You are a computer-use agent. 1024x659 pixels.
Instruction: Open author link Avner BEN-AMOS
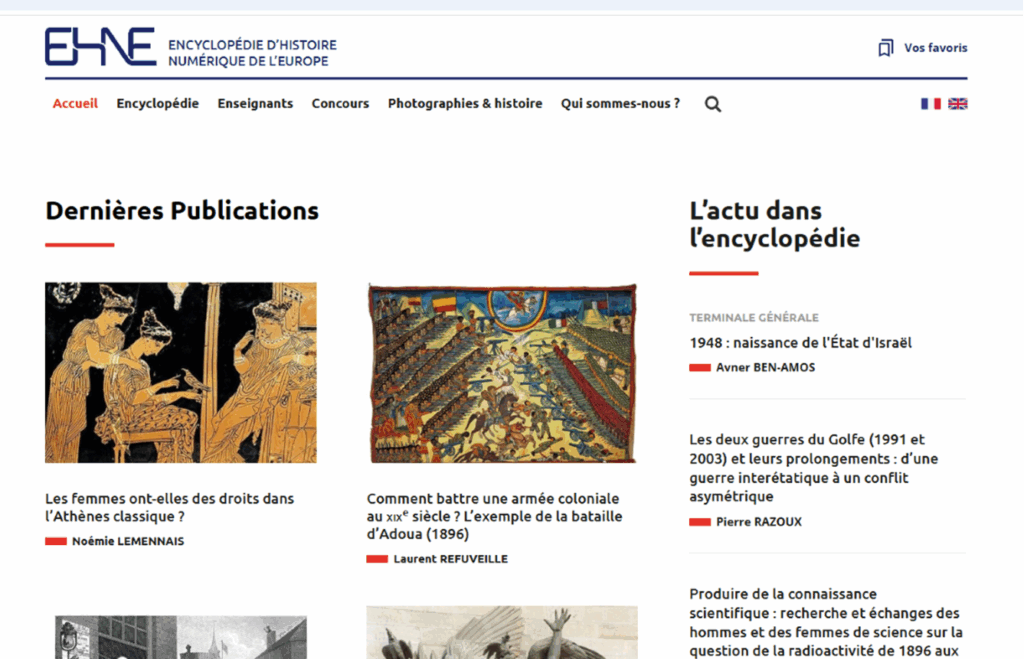[x=765, y=367]
